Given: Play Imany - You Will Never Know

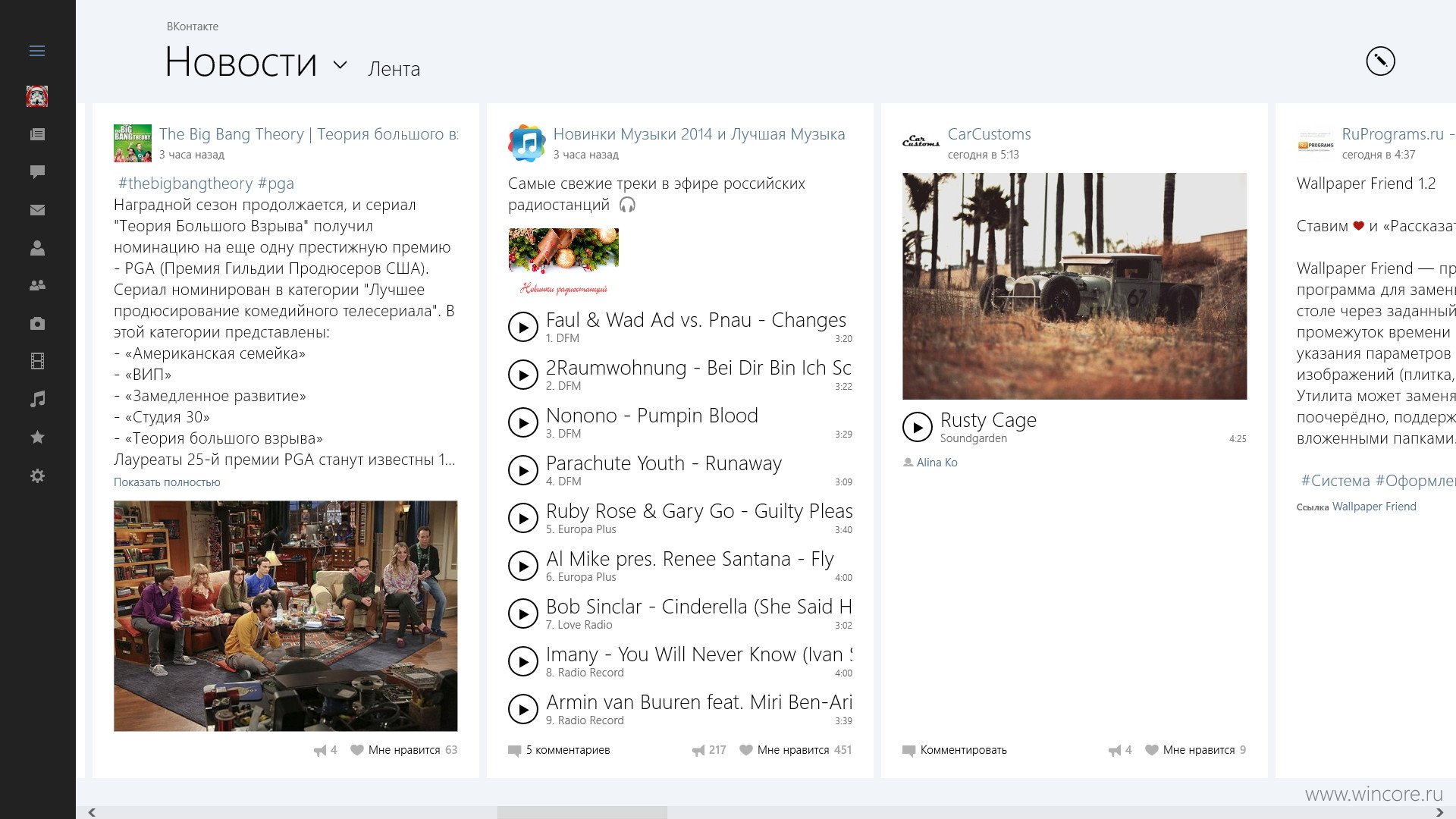Looking at the screenshot, I should point(522,661).
